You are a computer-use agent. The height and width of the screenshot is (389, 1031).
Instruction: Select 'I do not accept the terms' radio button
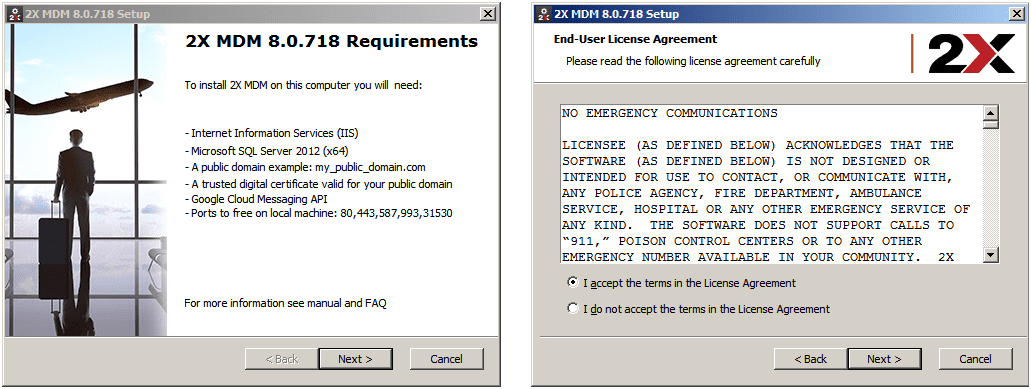(x=573, y=308)
